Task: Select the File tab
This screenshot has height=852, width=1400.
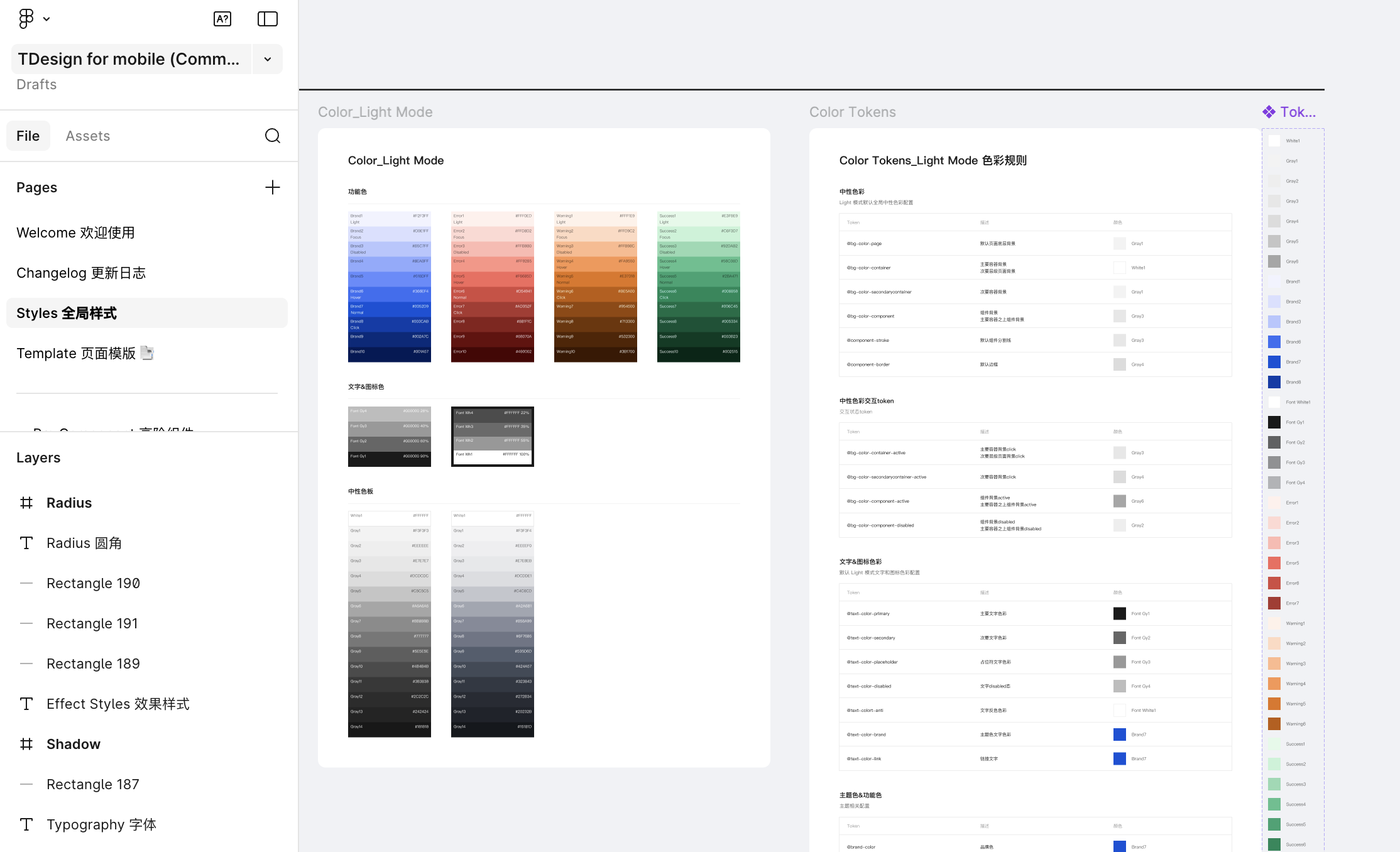Action: tap(28, 136)
